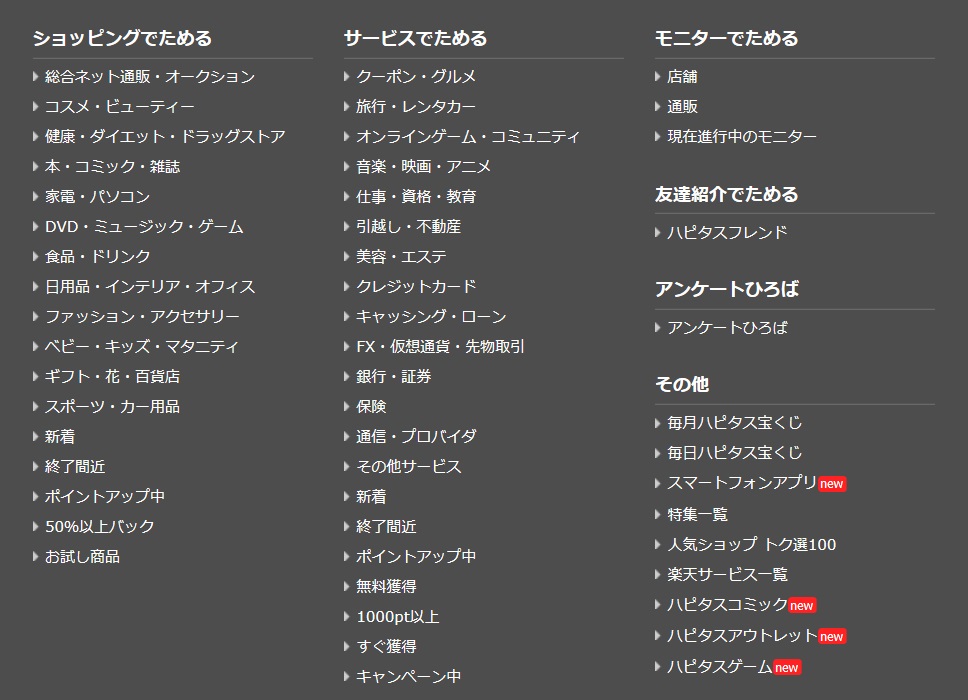968x700 pixels.
Task: Open 新着 under ショッピングでためる
Action: [x=60, y=437]
